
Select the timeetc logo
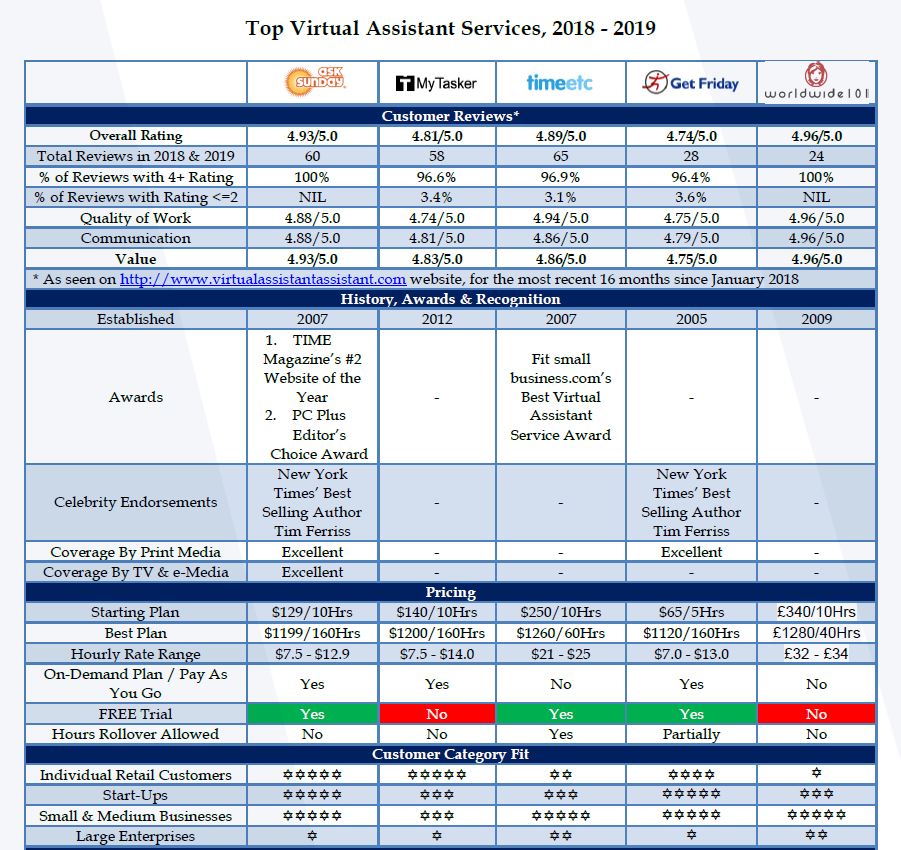pyautogui.click(x=560, y=83)
